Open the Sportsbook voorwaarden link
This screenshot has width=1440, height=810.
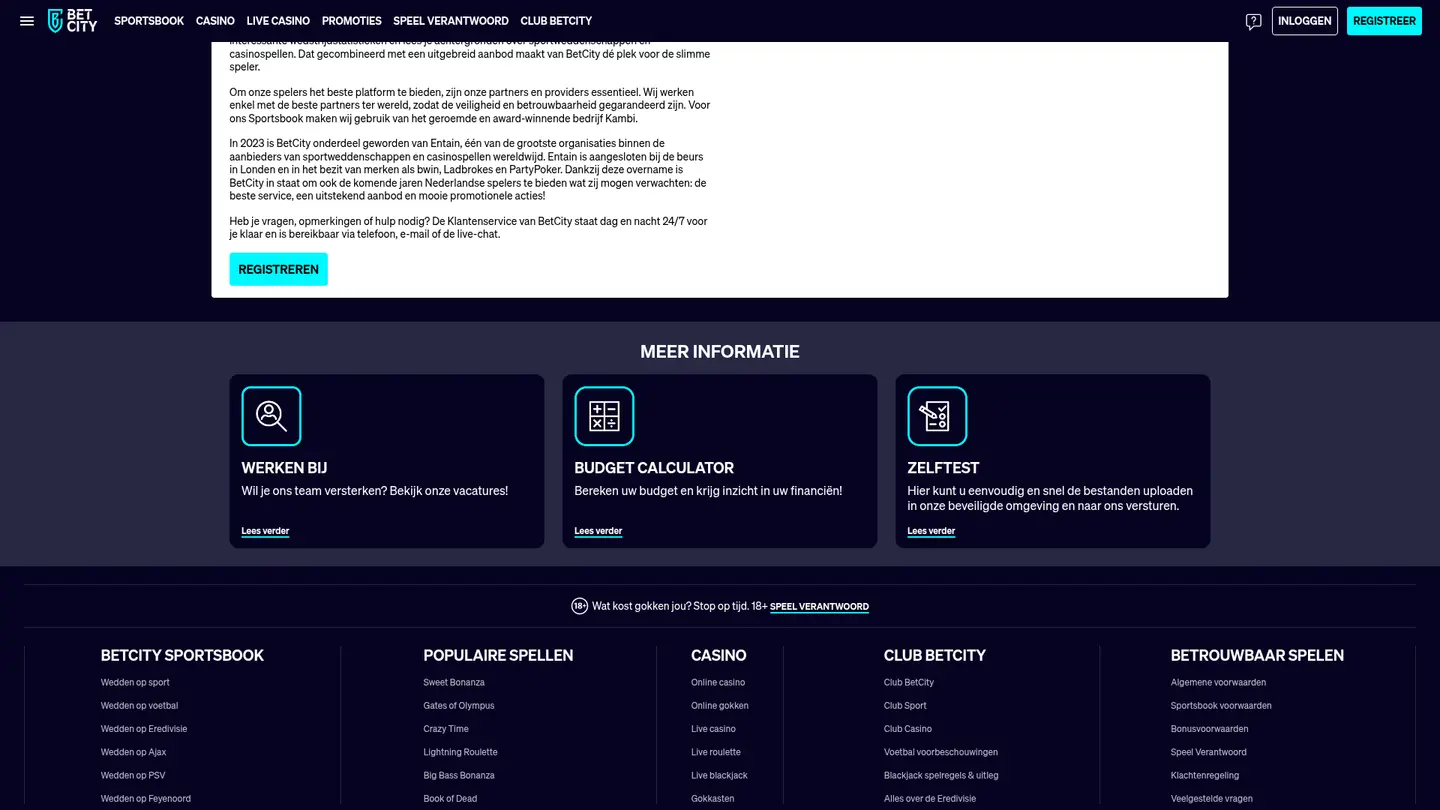(1221, 705)
